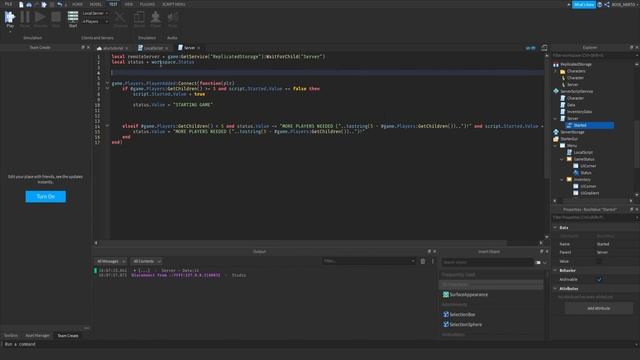Click the greyed Stop icon in Simulation
Viewport: 640px width, 360px height.
click(56, 18)
